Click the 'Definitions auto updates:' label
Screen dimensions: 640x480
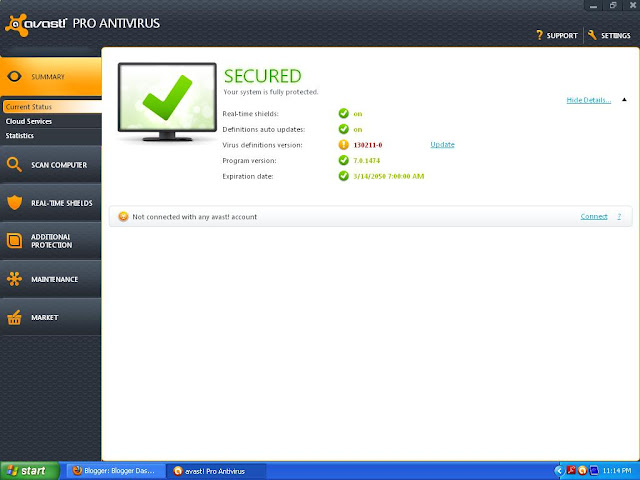(264, 129)
